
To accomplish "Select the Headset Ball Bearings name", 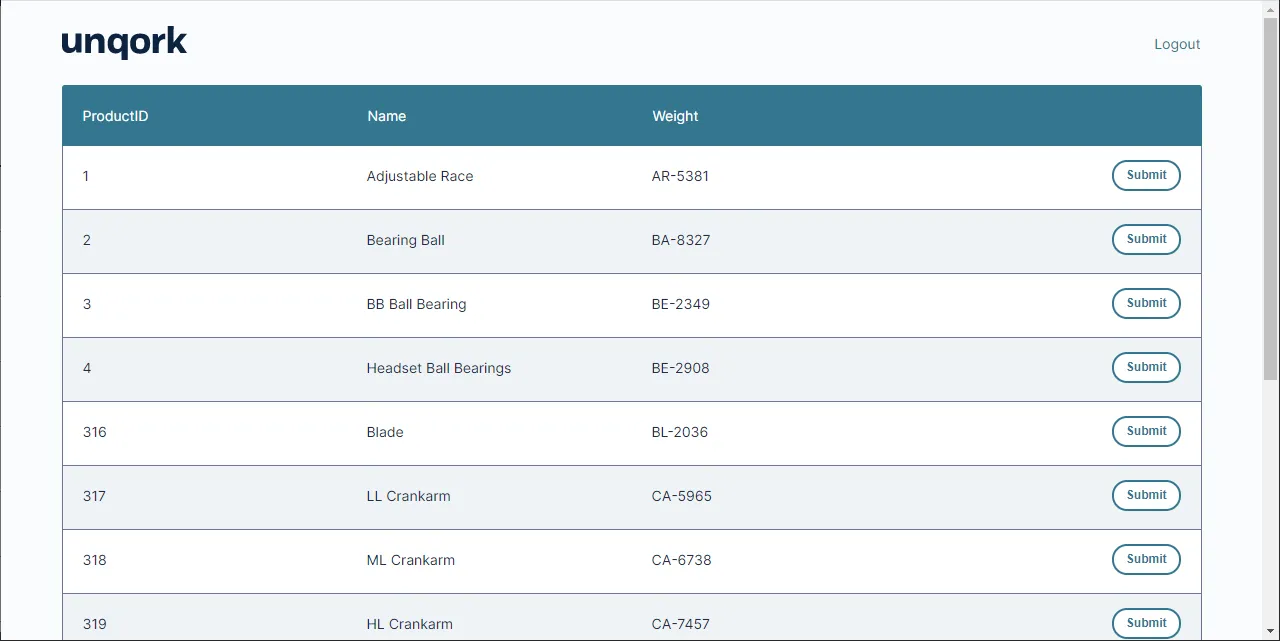I will tap(438, 368).
